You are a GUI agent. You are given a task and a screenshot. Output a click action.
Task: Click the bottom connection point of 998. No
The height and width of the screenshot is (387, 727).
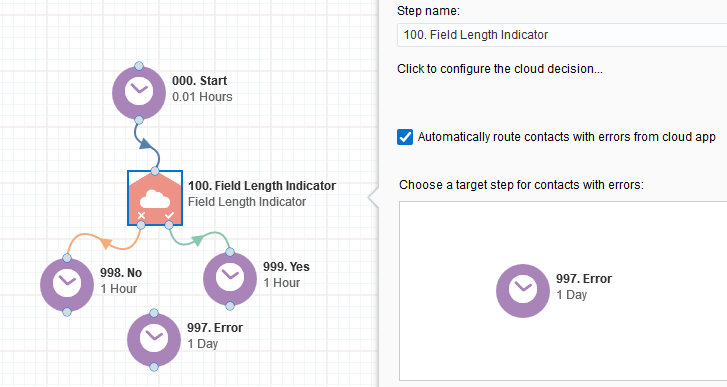[67, 312]
